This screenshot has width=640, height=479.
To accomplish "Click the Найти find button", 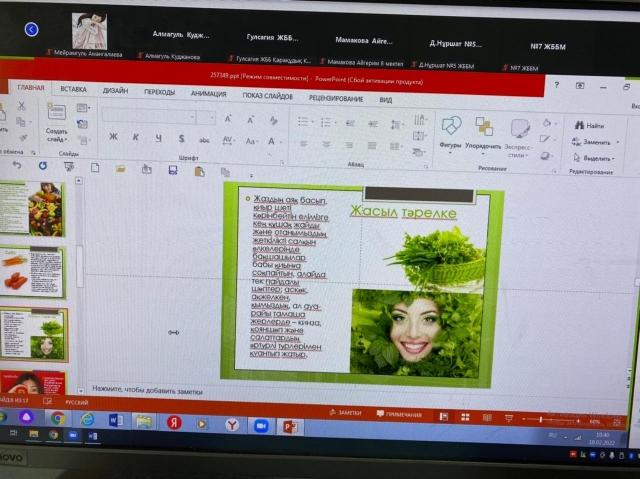I will click(x=589, y=126).
